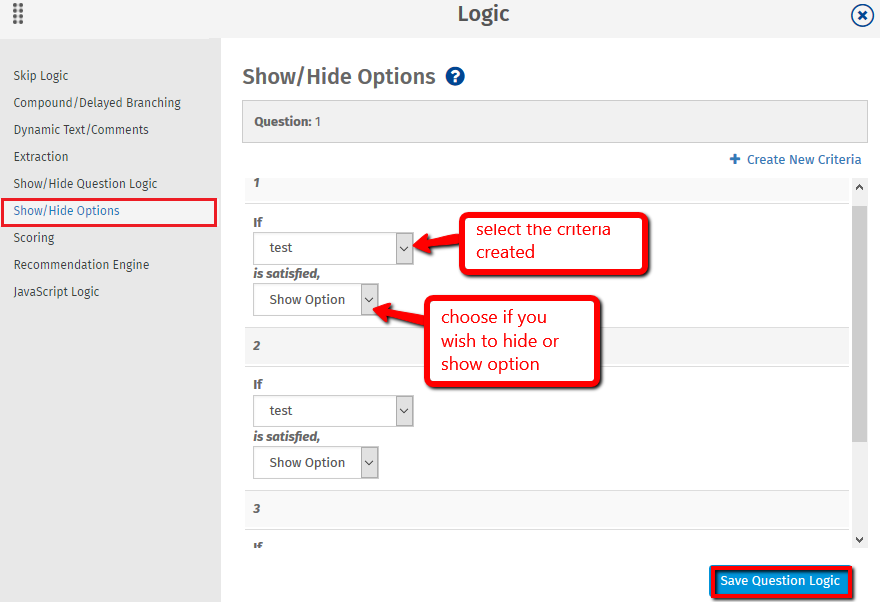
Task: Select Compound/Delayed Branching
Action: pyautogui.click(x=97, y=103)
